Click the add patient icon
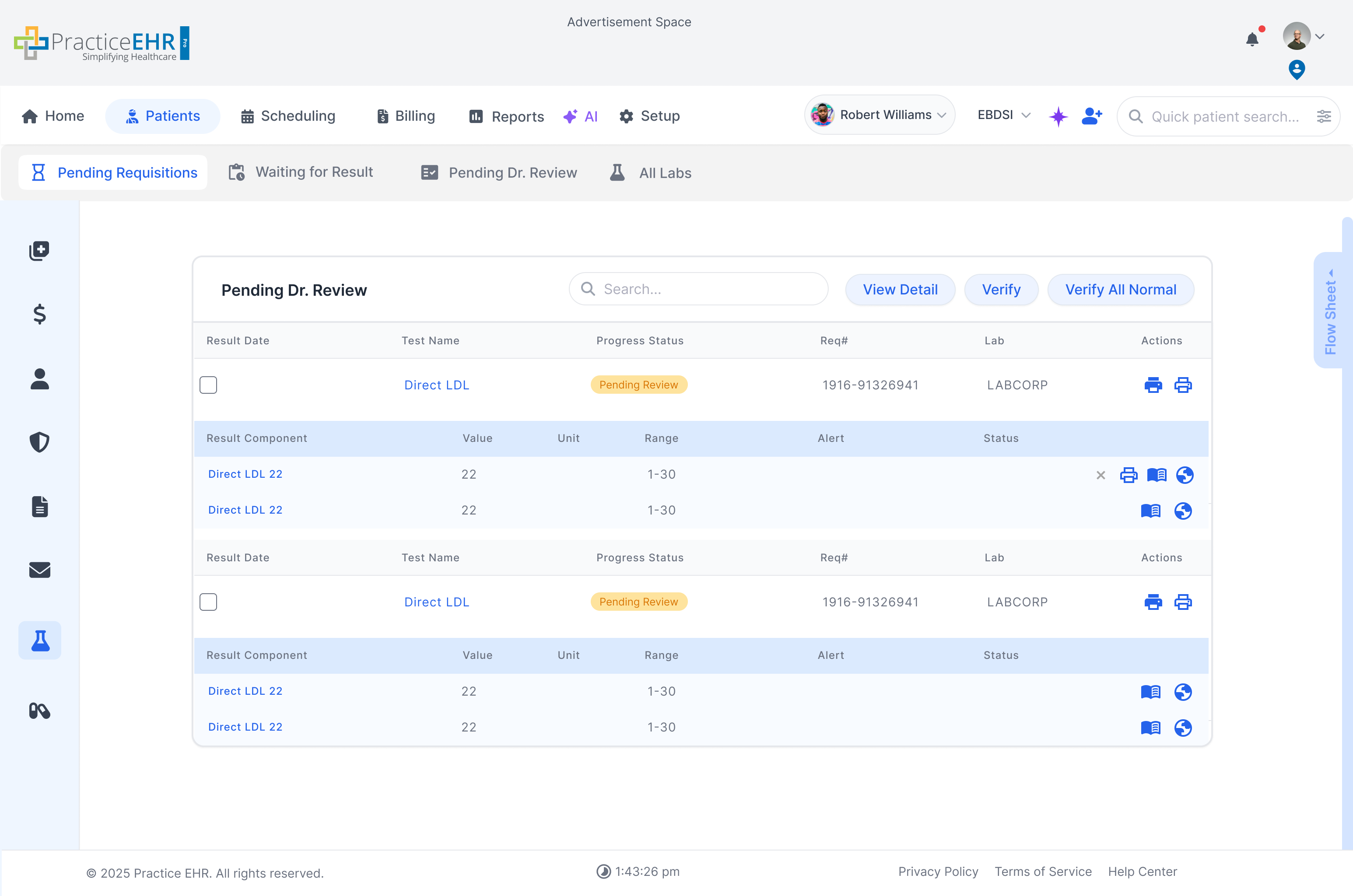The height and width of the screenshot is (896, 1353). click(x=1091, y=116)
